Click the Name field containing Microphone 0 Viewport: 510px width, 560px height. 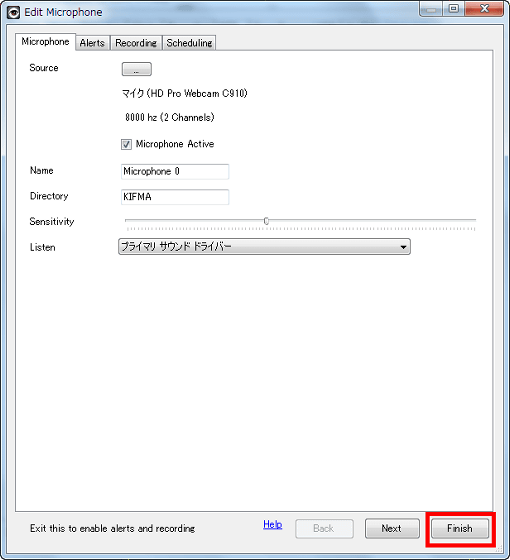click(x=175, y=172)
